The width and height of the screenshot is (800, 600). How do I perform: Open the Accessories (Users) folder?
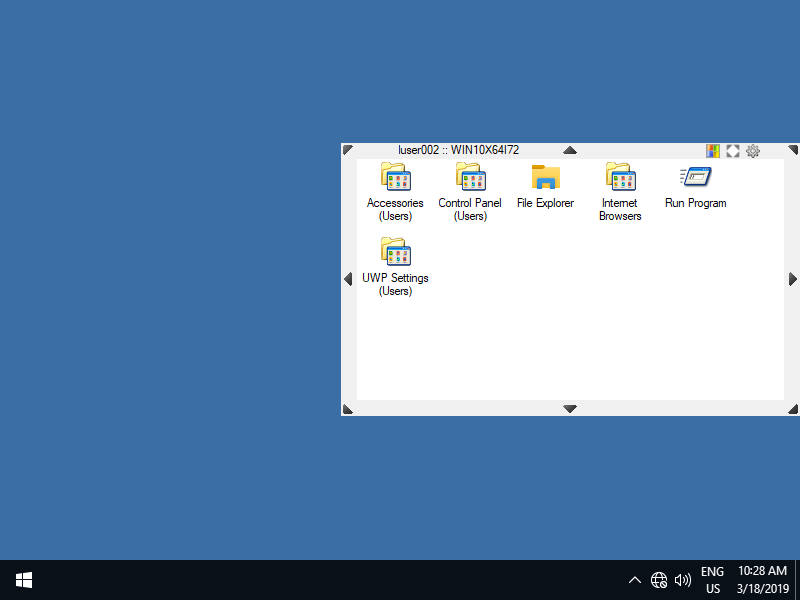click(395, 178)
